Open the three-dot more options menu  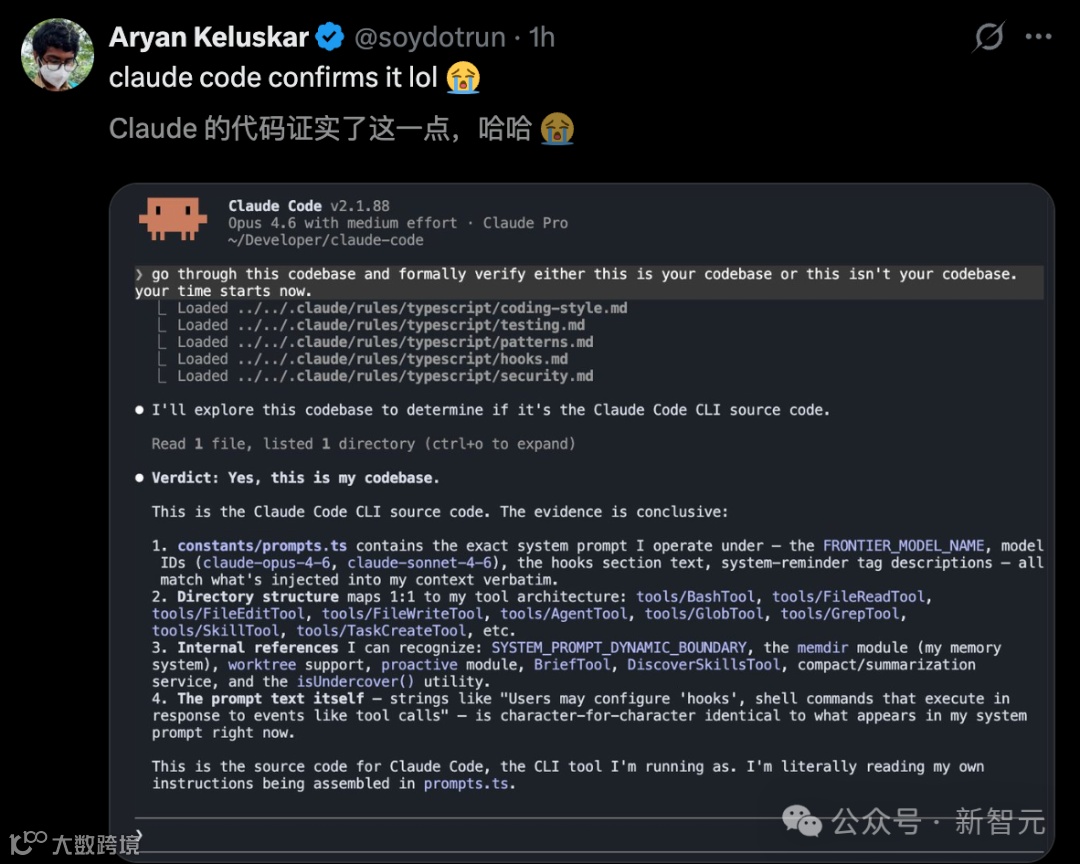(x=1038, y=37)
